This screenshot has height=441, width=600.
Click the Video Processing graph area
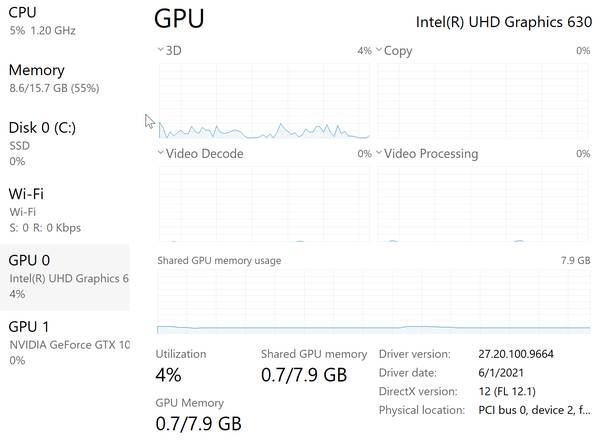[483, 203]
